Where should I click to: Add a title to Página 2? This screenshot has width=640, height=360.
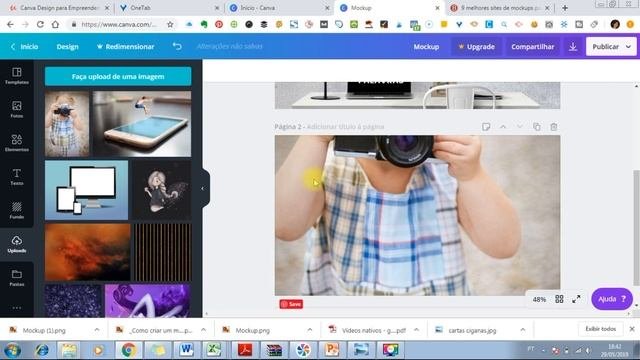pos(345,127)
